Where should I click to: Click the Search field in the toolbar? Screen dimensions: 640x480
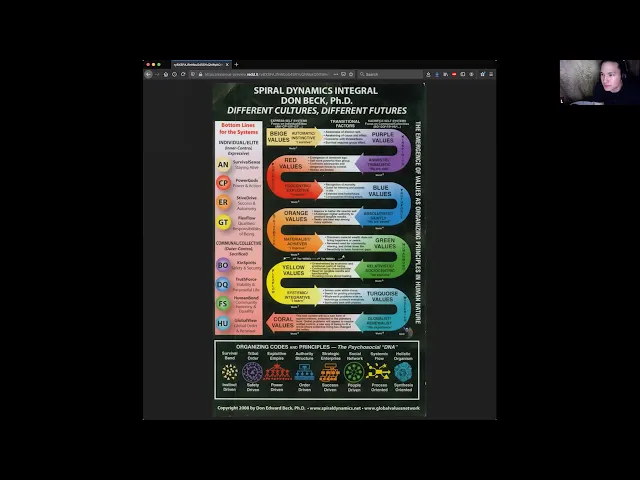(390, 74)
